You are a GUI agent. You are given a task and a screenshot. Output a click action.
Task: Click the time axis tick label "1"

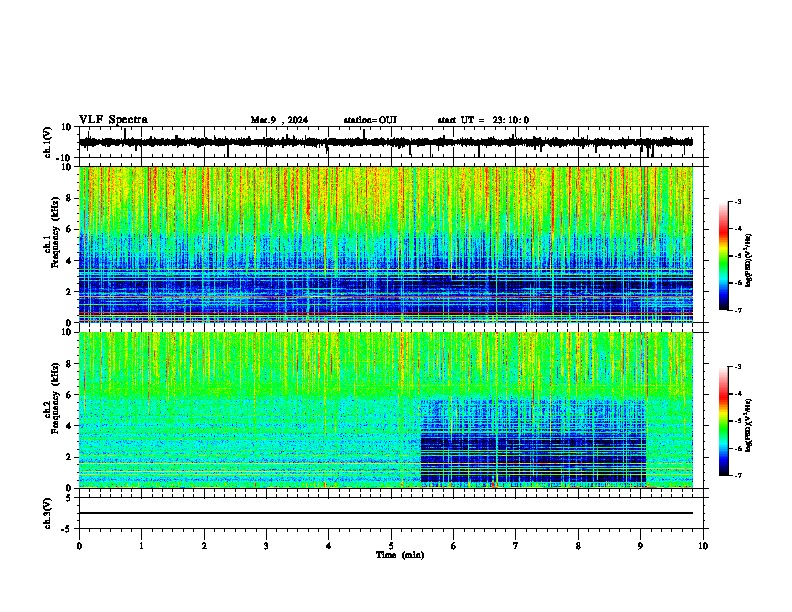click(141, 546)
